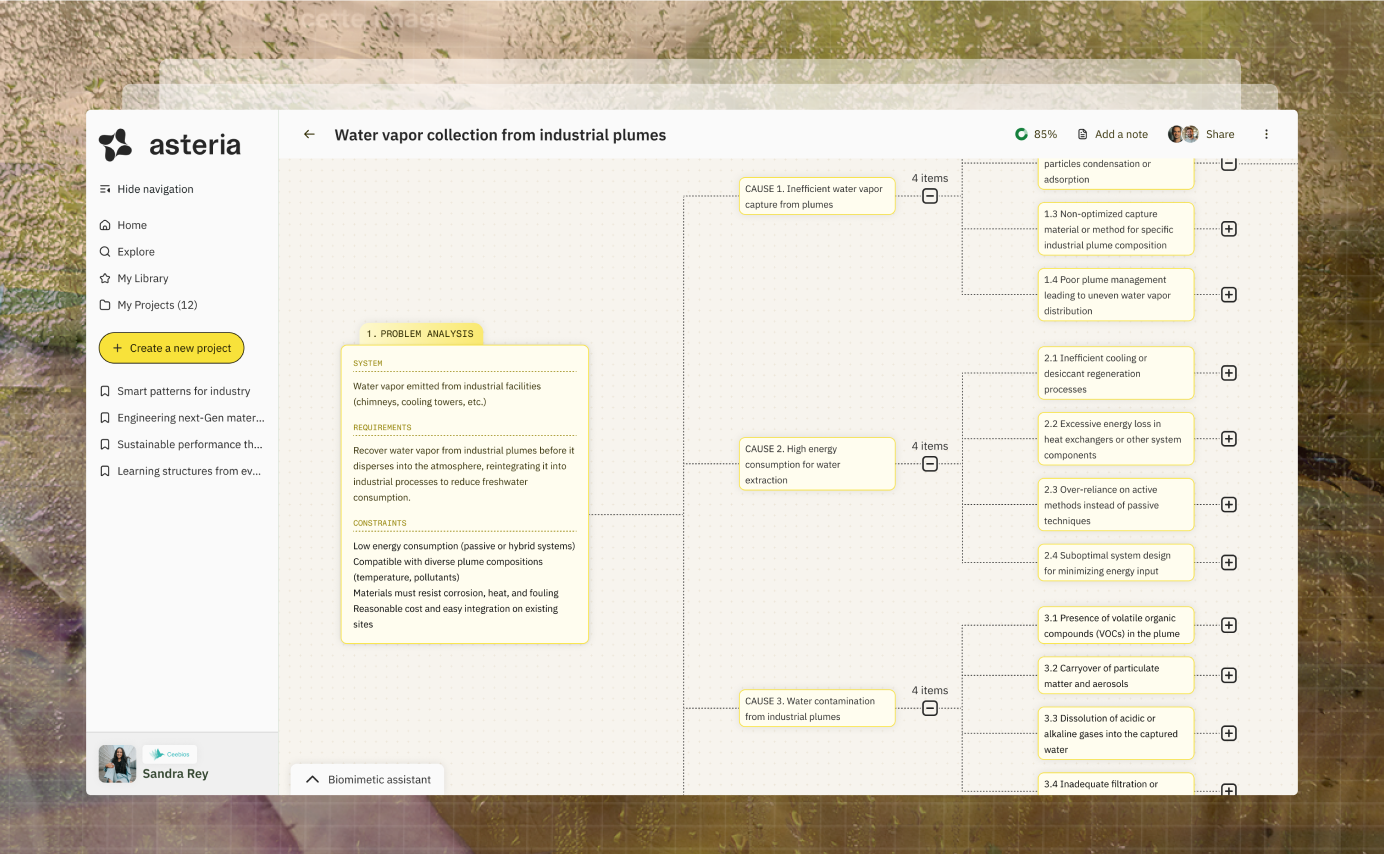Click bookmark icon beside Smart patterns
This screenshot has width=1384, height=854.
coord(105,391)
